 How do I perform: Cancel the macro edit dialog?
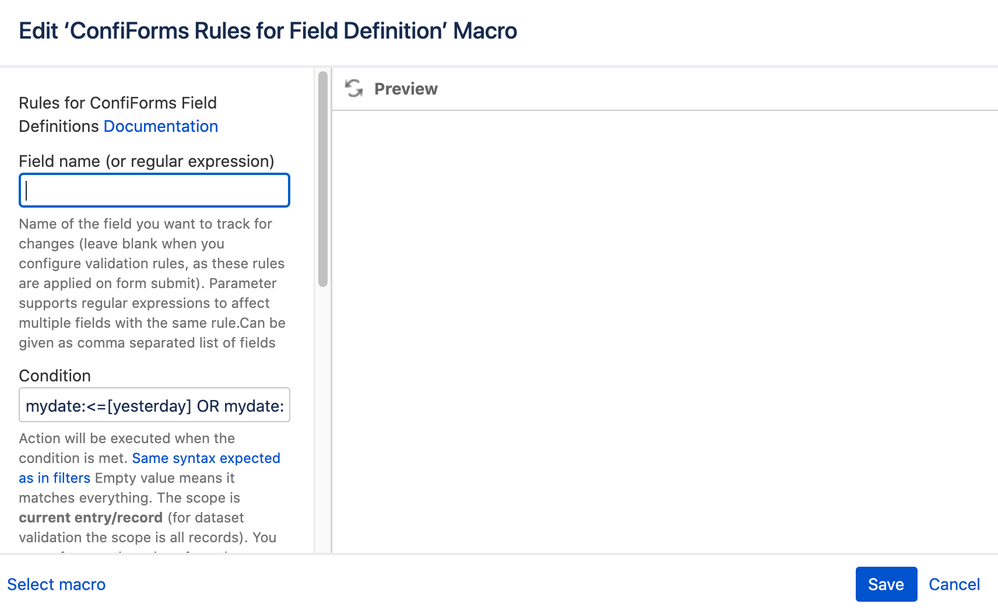954,584
